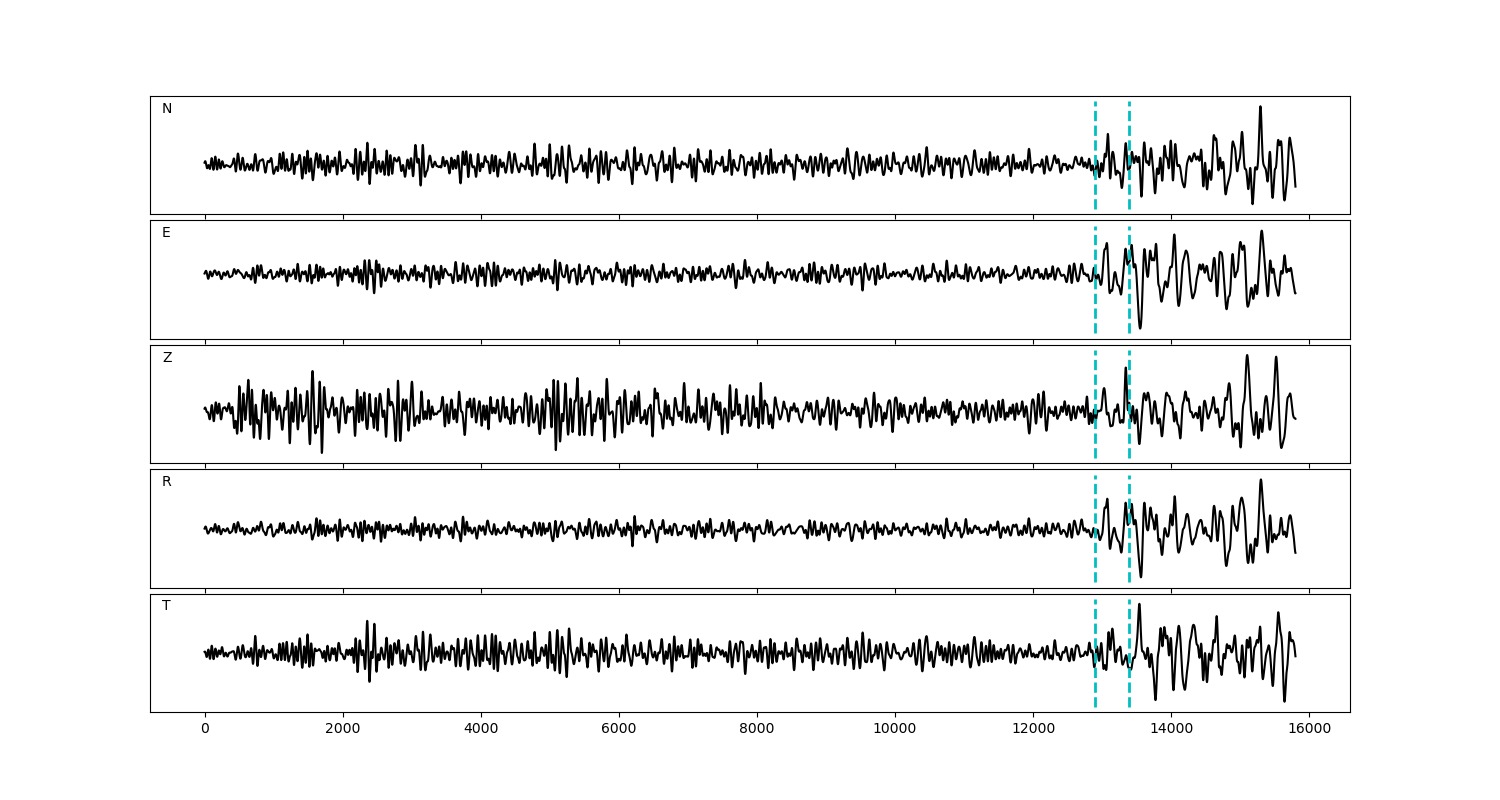Click the "R" channel label
This screenshot has width=1500, height=800.
tap(166, 482)
